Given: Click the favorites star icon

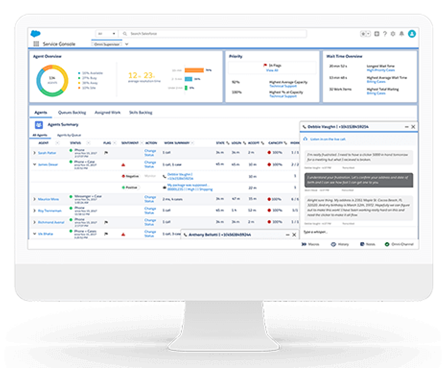Looking at the screenshot, I should click(x=363, y=34).
